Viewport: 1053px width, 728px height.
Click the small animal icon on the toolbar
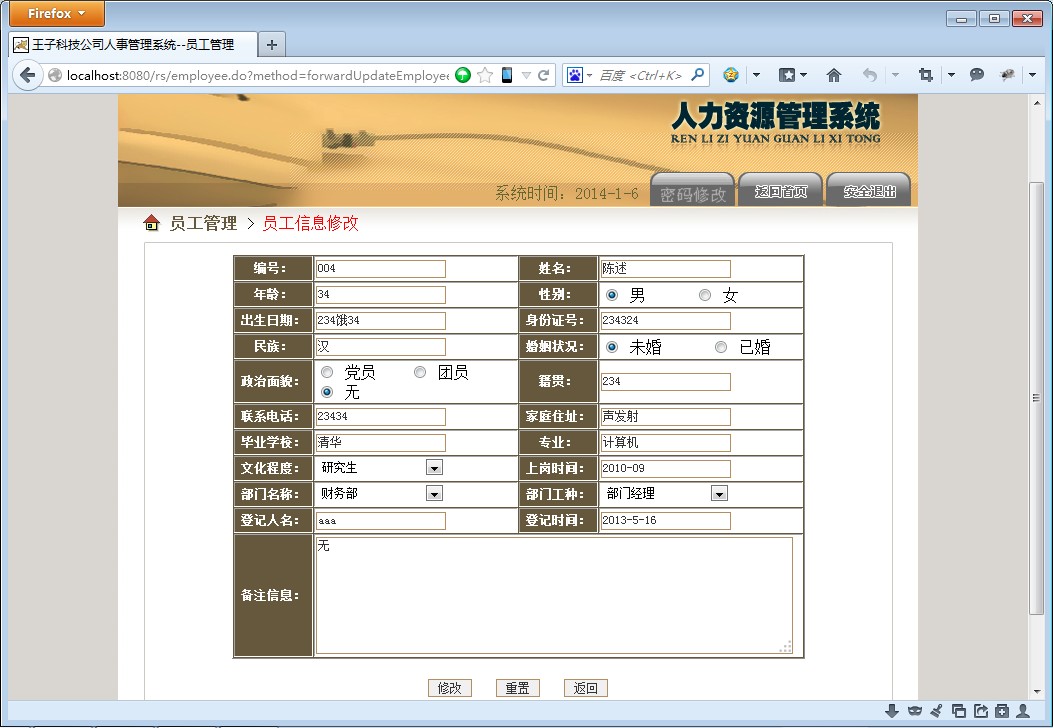tap(1007, 75)
